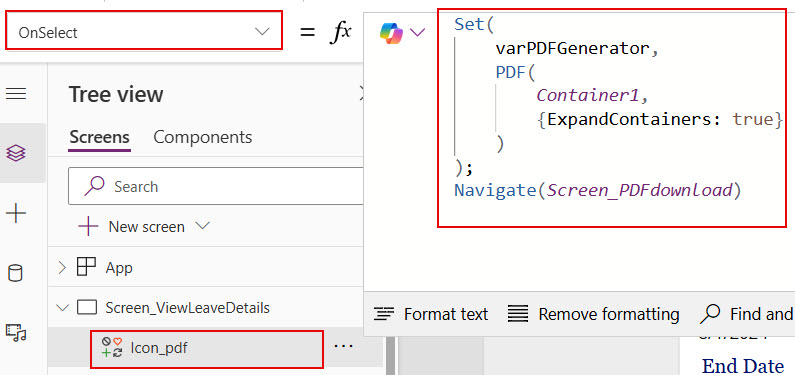Click the tree view Search field
This screenshot has width=795, height=375.
click(216, 186)
